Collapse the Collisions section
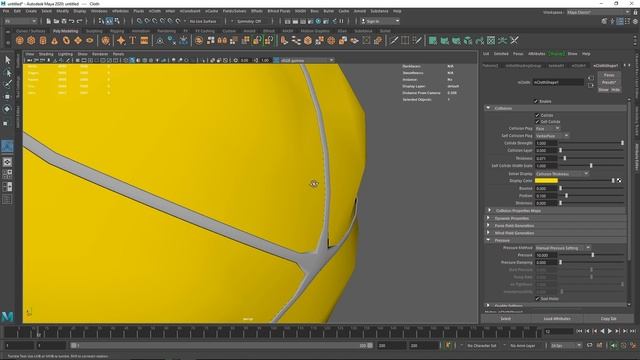Image resolution: width=640 pixels, height=360 pixels. [x=488, y=108]
